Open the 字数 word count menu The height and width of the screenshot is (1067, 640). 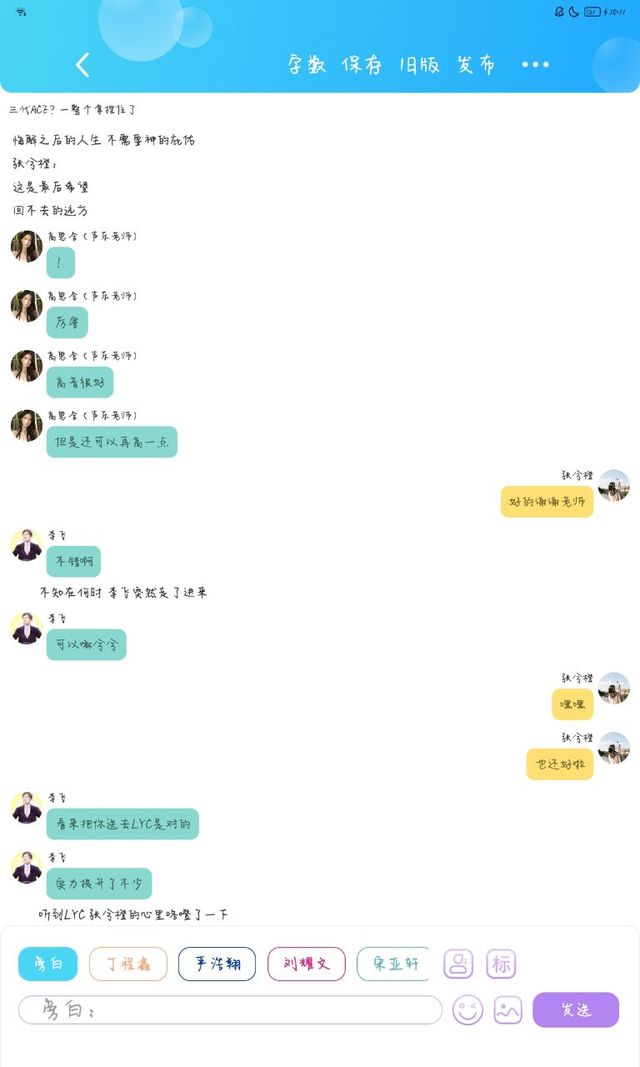(306, 65)
